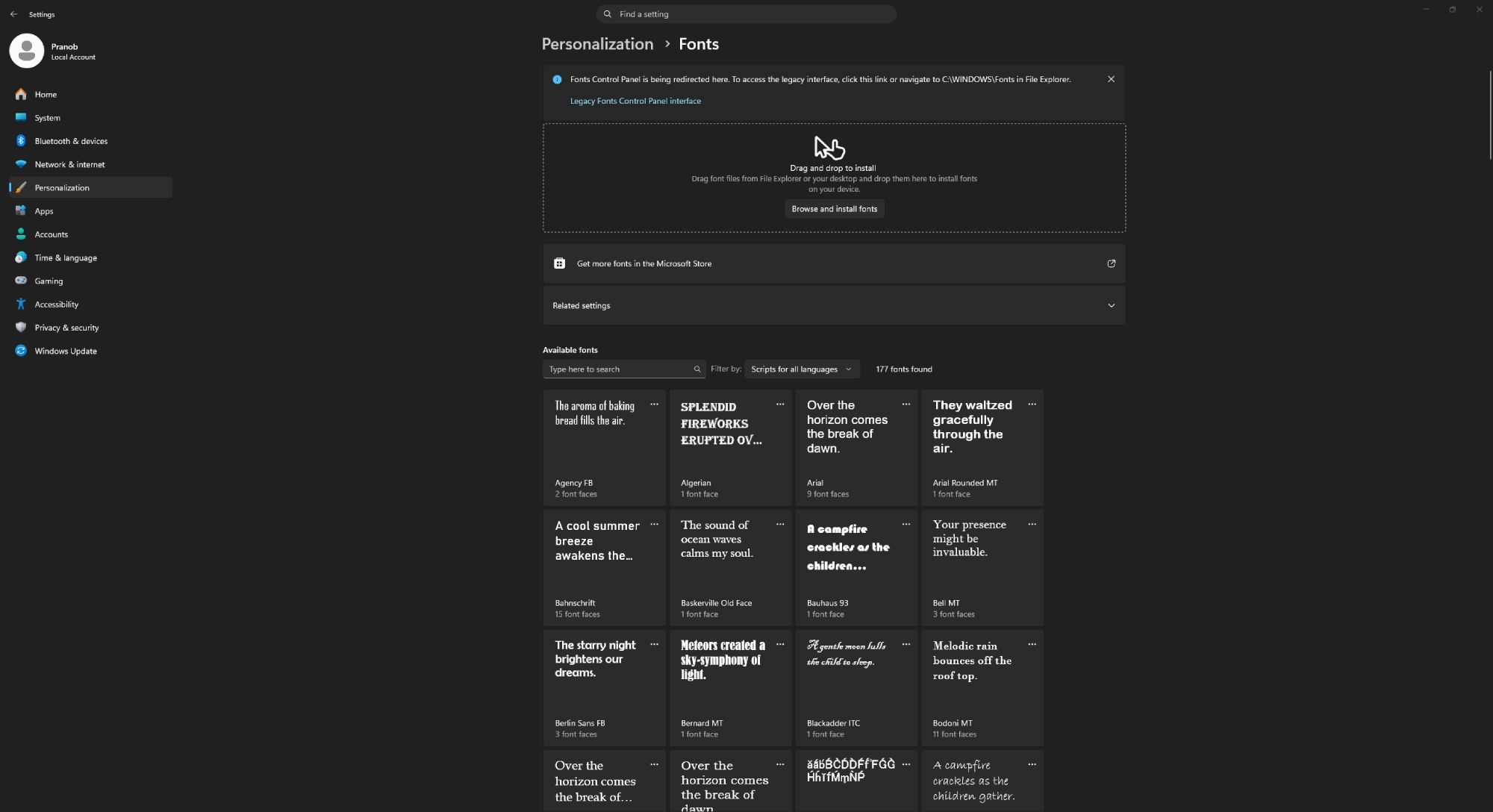Click 'Berlin Sans FB' font name text
This screenshot has width=1493, height=812.
point(579,723)
